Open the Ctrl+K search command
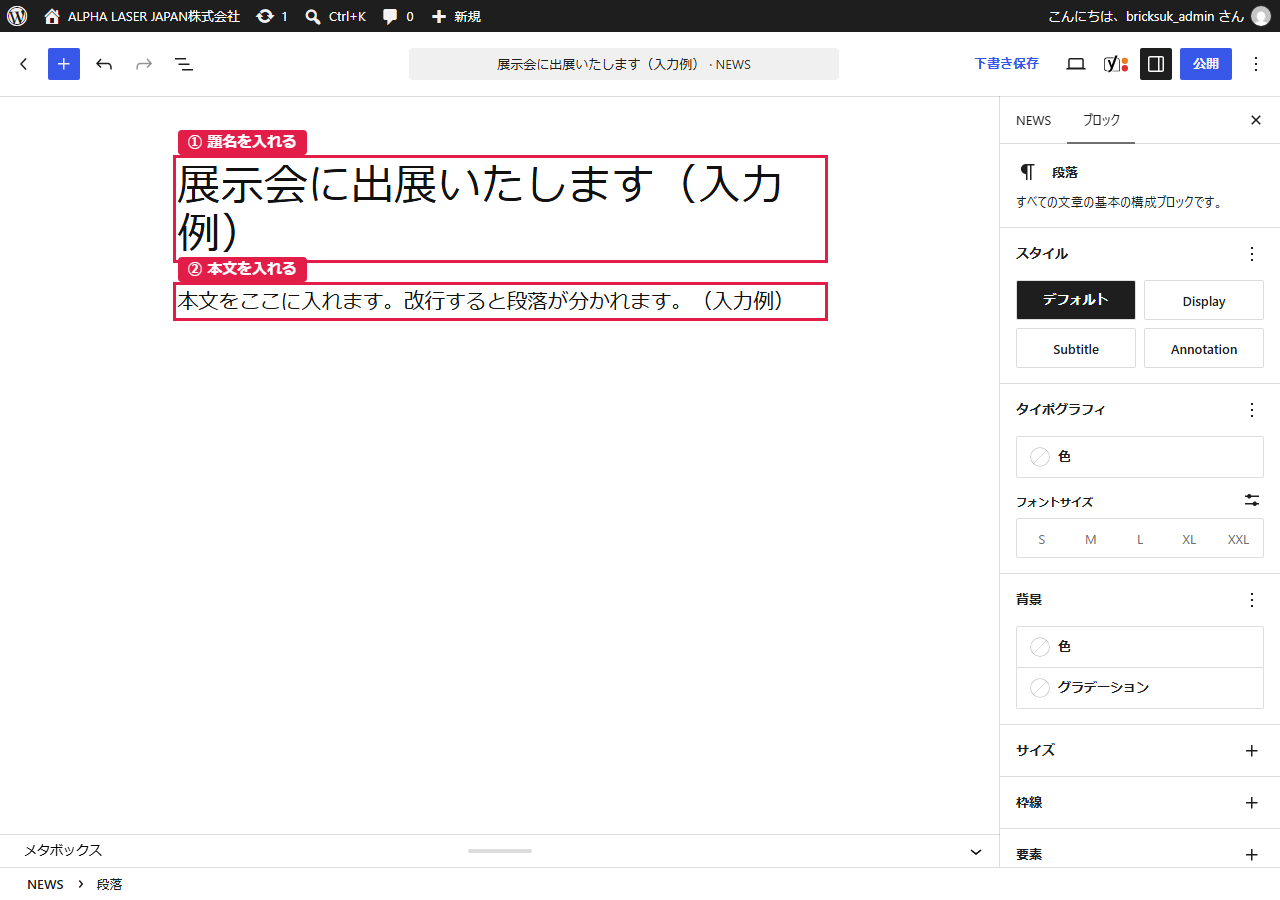1280x900 pixels. click(x=336, y=16)
